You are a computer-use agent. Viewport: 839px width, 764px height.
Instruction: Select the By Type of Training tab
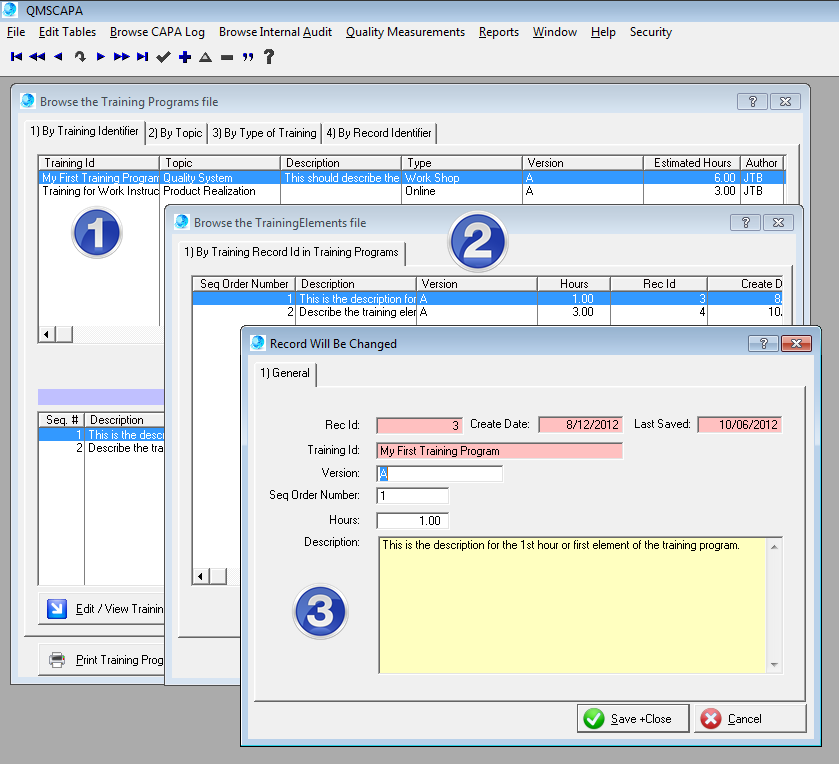[x=264, y=133]
